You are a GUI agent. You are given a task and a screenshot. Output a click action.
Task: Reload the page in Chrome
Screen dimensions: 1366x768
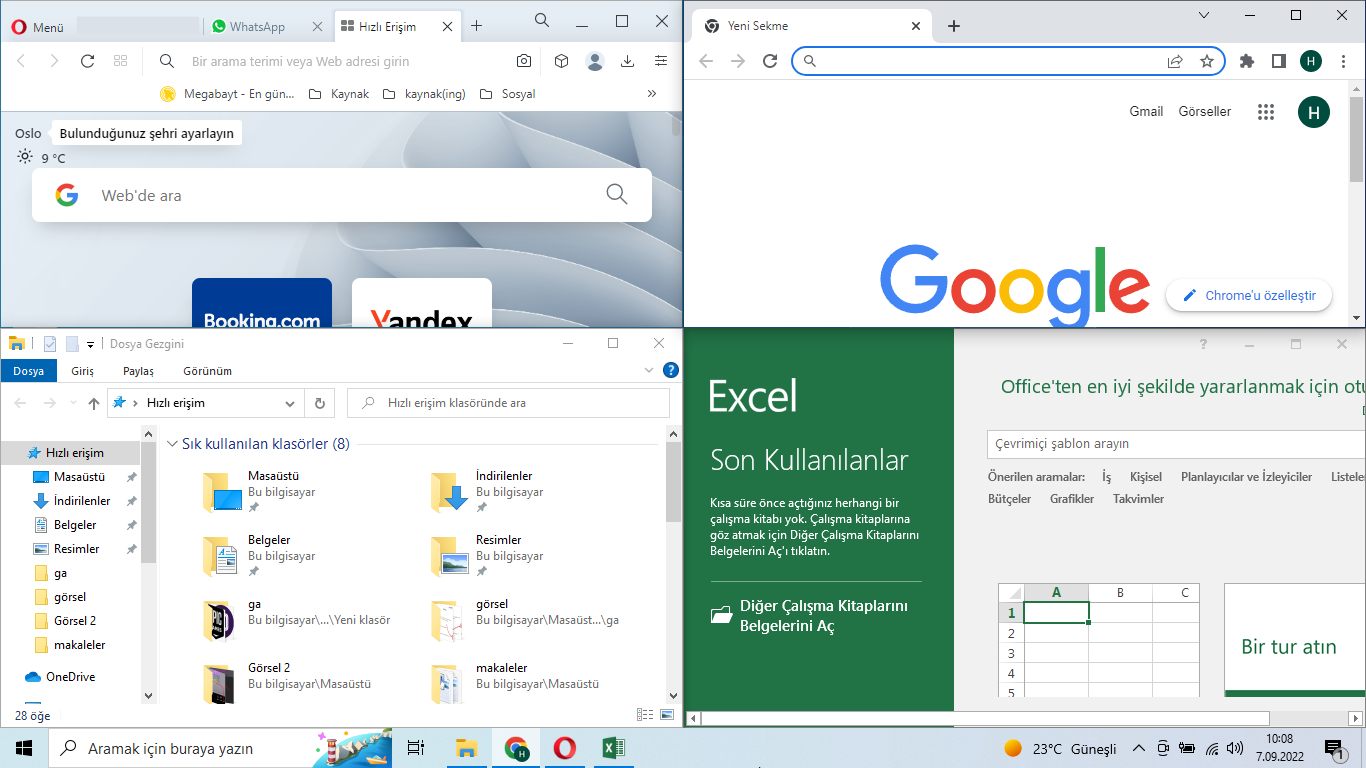(x=770, y=61)
